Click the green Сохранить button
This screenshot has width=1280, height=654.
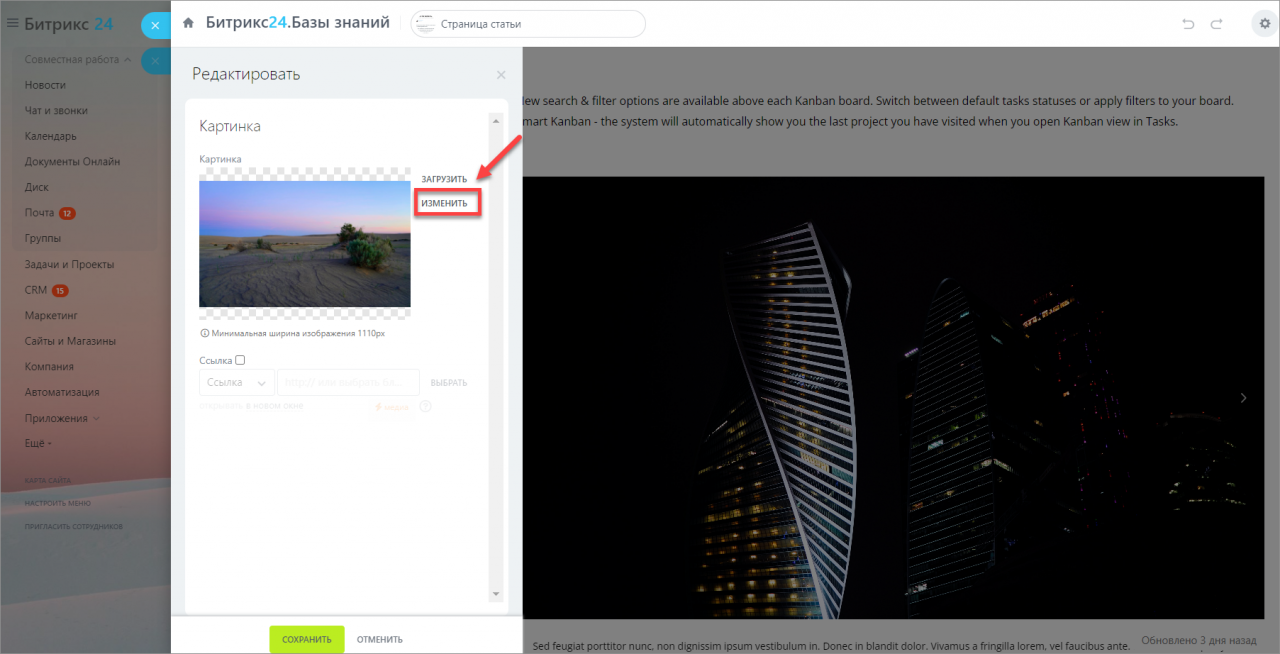(306, 640)
